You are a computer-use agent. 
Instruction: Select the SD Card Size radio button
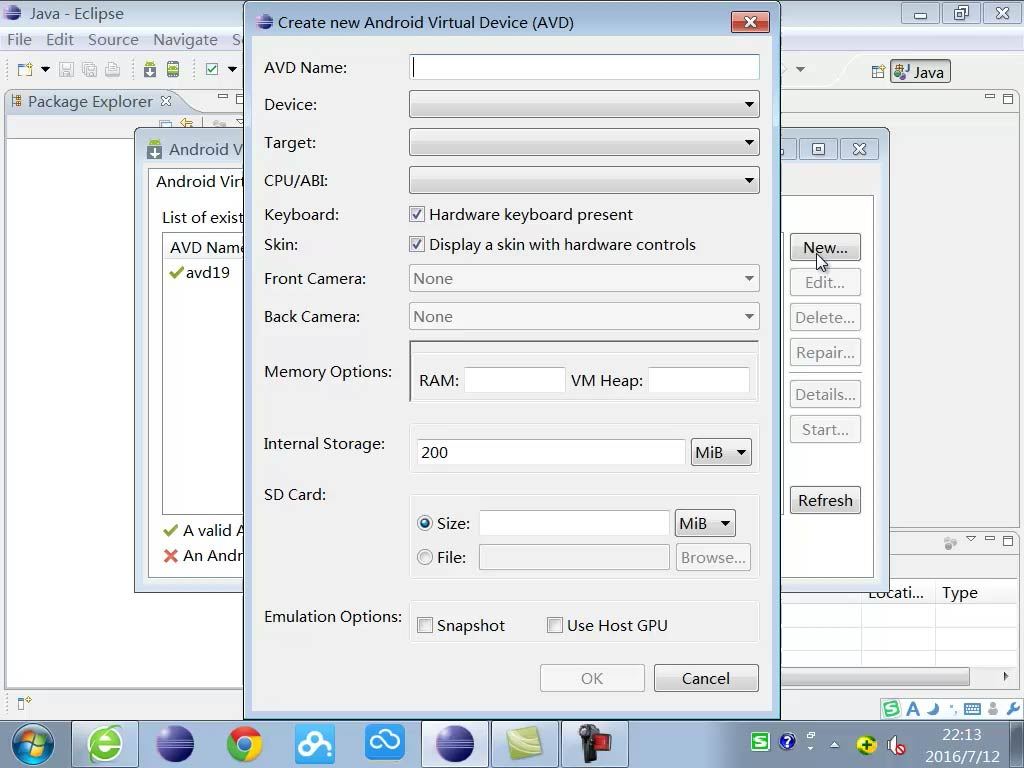point(424,523)
